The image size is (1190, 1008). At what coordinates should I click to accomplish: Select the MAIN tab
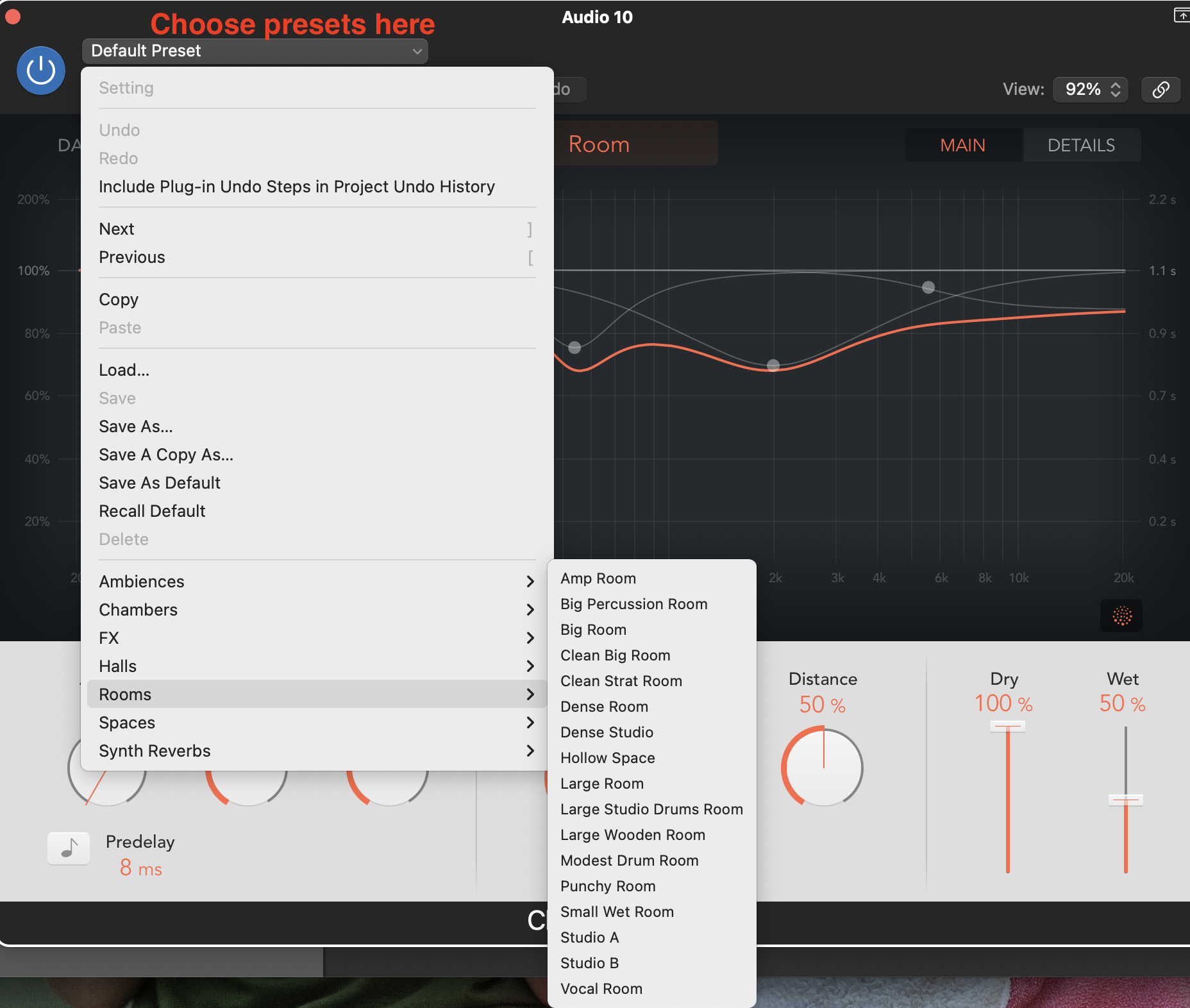click(962, 146)
